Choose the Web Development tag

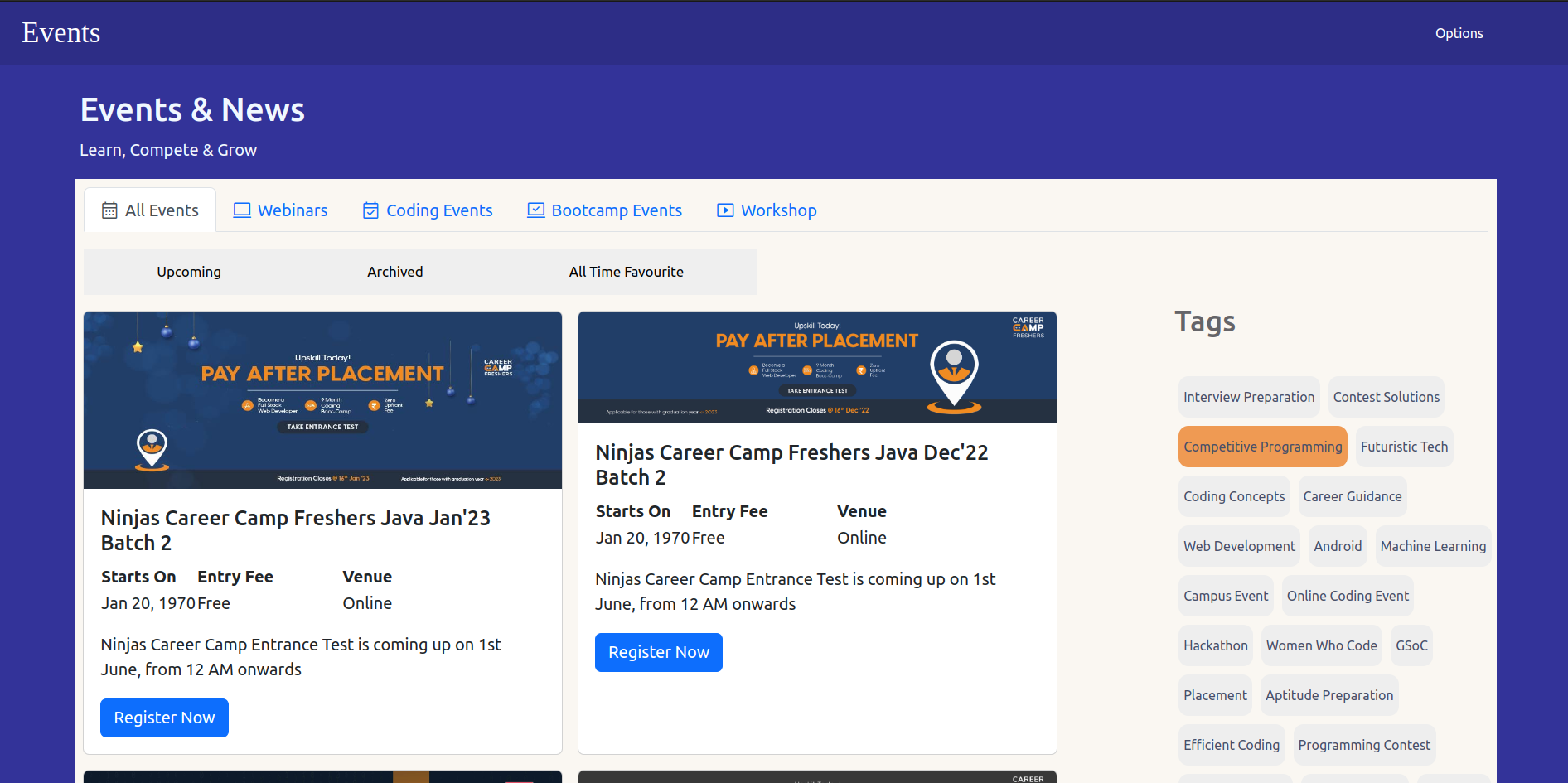click(1239, 546)
